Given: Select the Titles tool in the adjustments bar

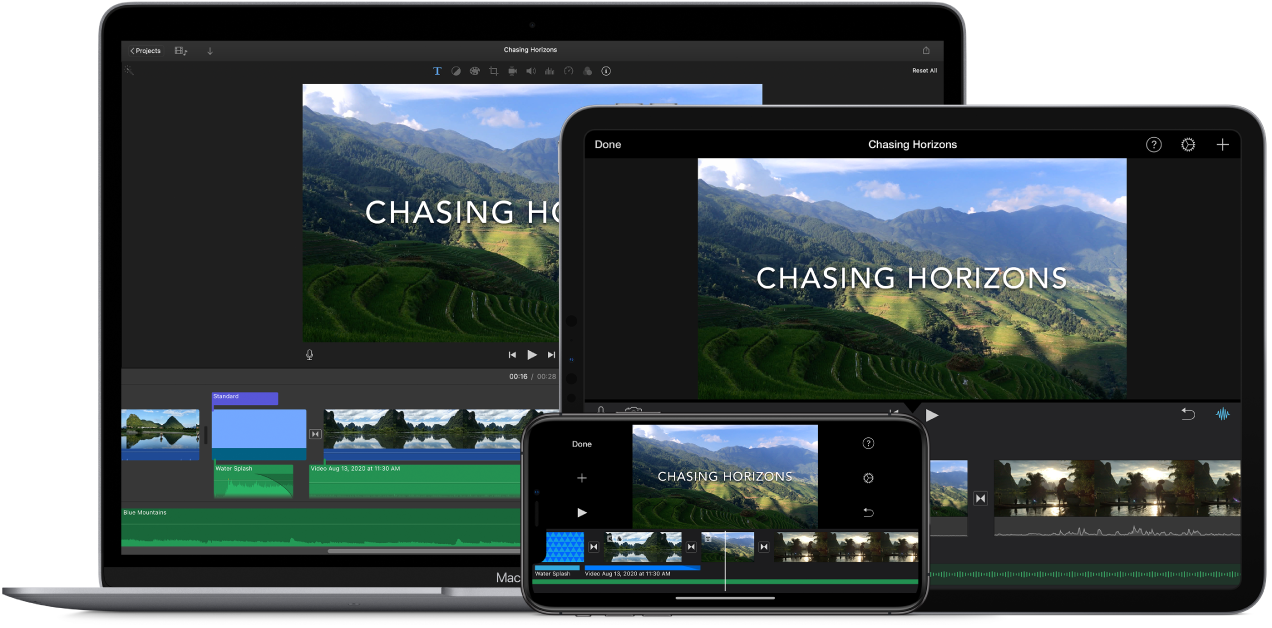Looking at the screenshot, I should coord(437,71).
